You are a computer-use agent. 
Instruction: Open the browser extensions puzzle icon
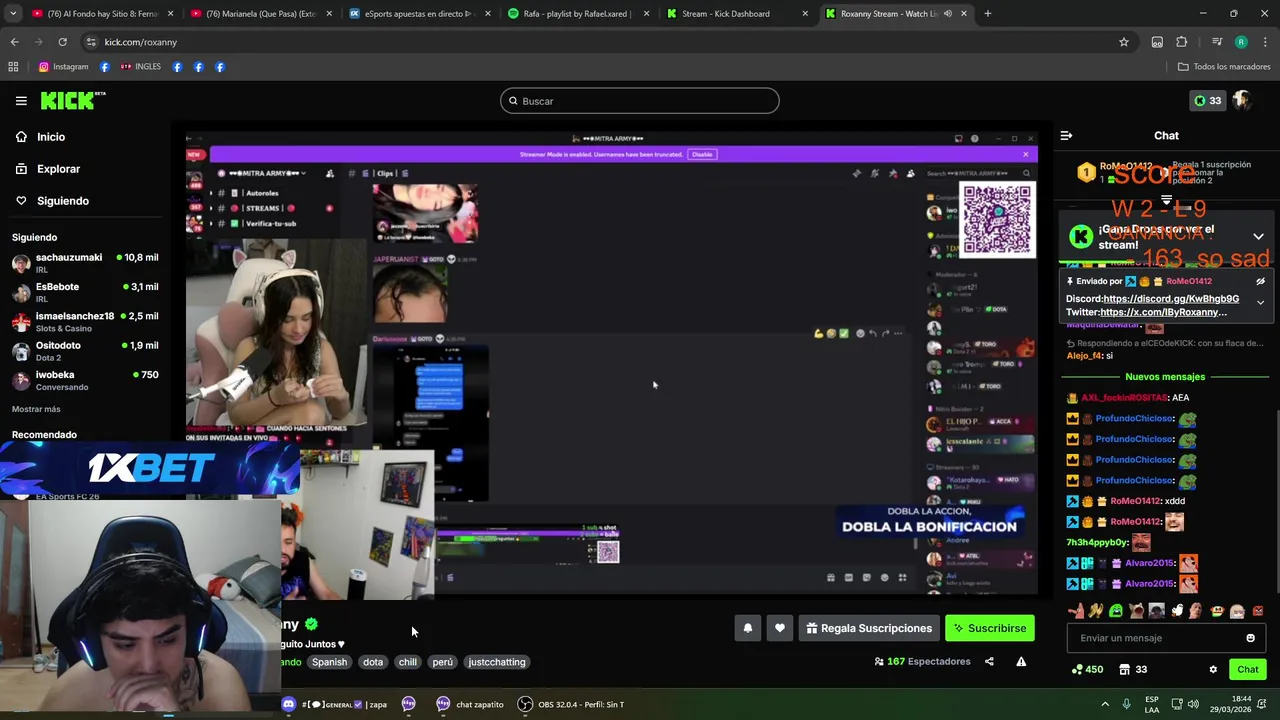tap(1182, 42)
